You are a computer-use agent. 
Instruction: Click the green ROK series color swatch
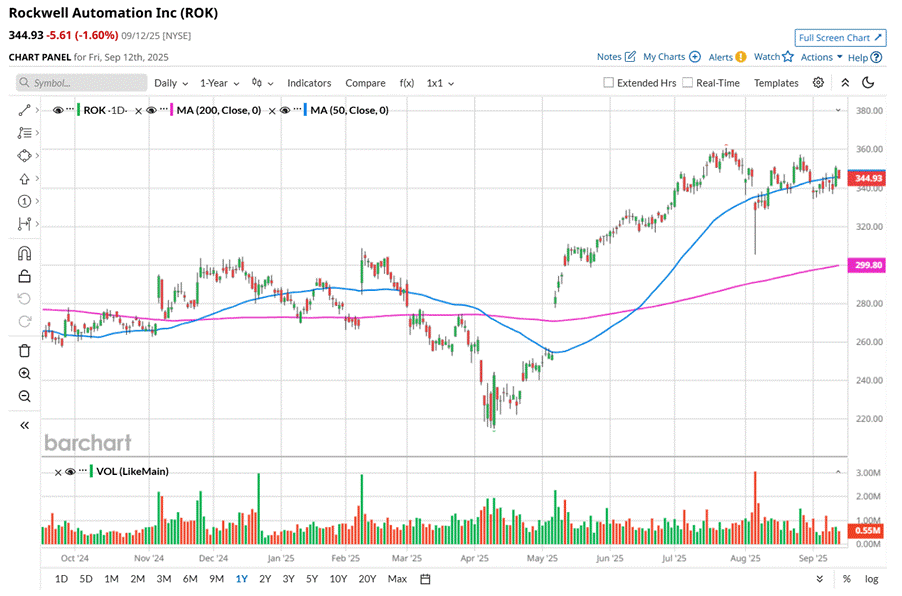tap(78, 110)
